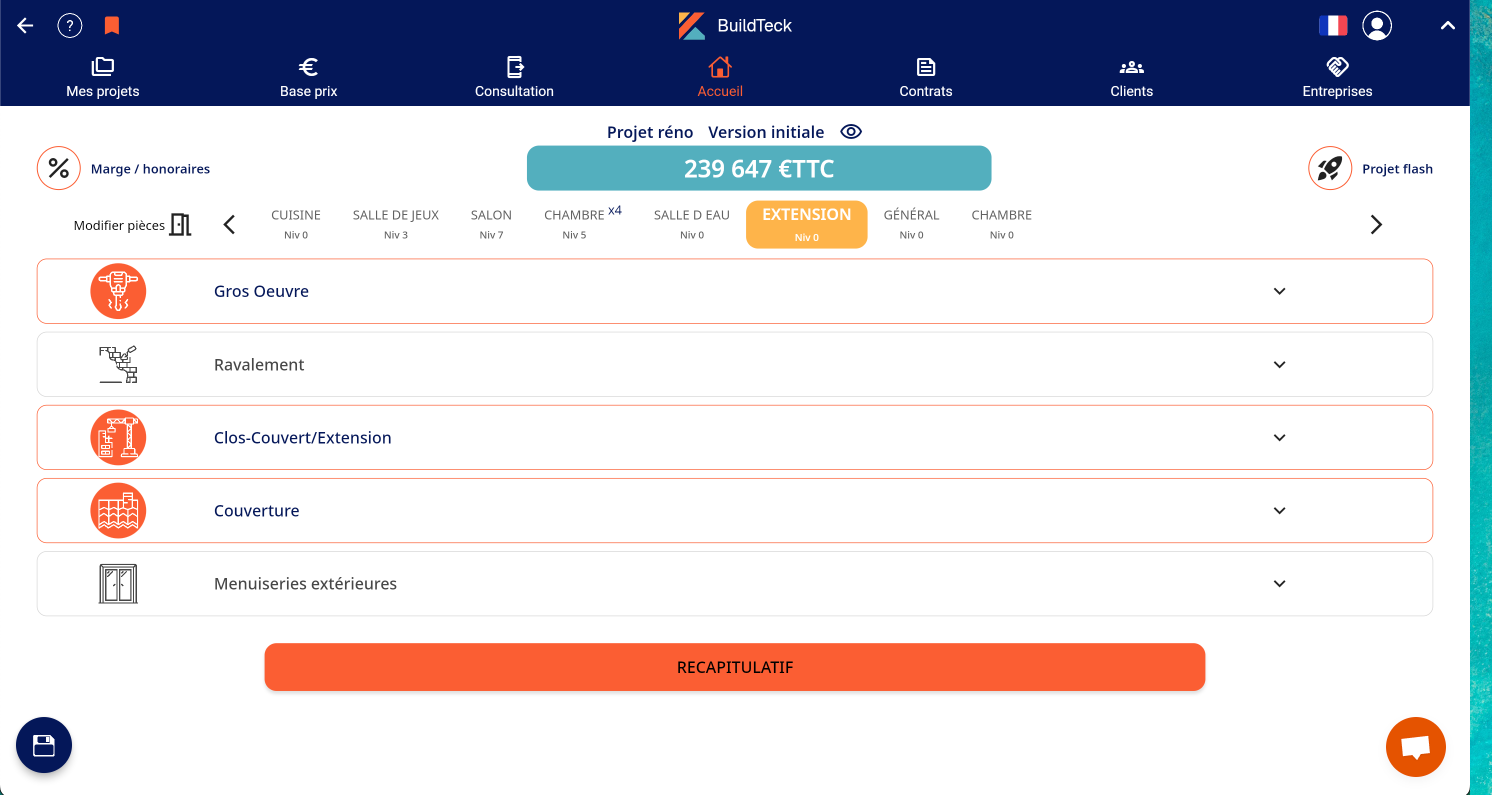Expand the Gros Oeuvre section
The width and height of the screenshot is (1492, 795).
click(x=1279, y=291)
